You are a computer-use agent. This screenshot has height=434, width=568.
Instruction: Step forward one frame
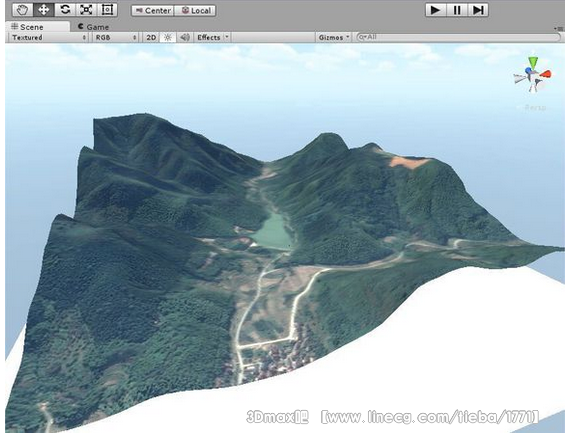pyautogui.click(x=478, y=10)
